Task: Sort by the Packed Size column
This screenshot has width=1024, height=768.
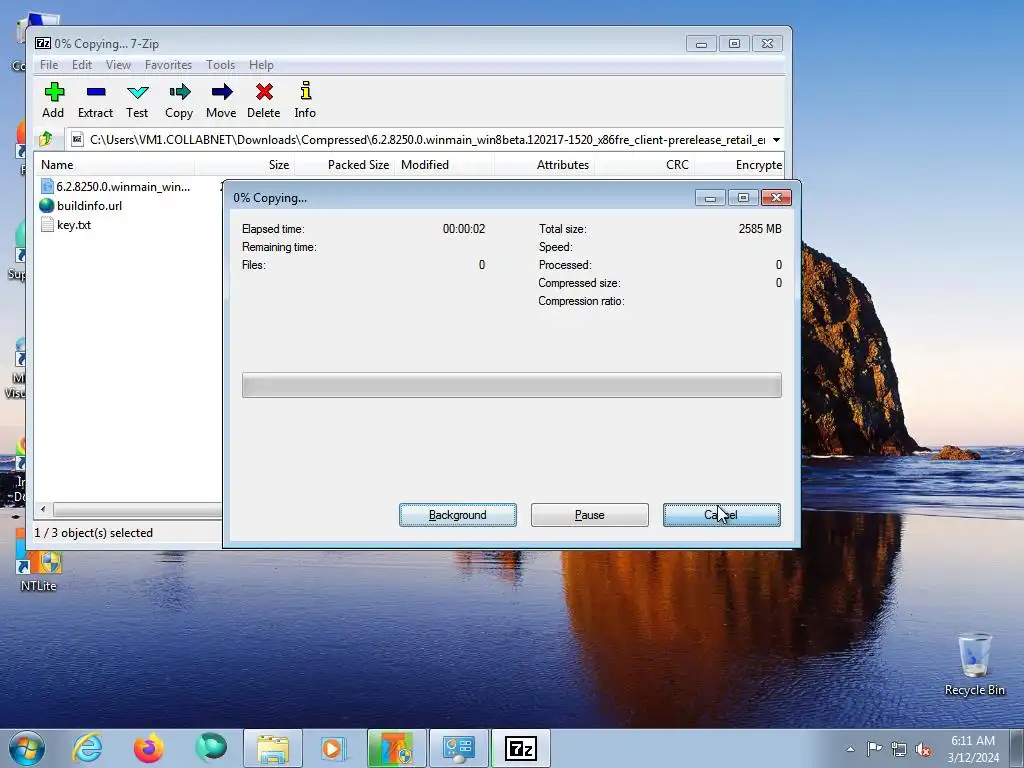Action: click(x=344, y=165)
